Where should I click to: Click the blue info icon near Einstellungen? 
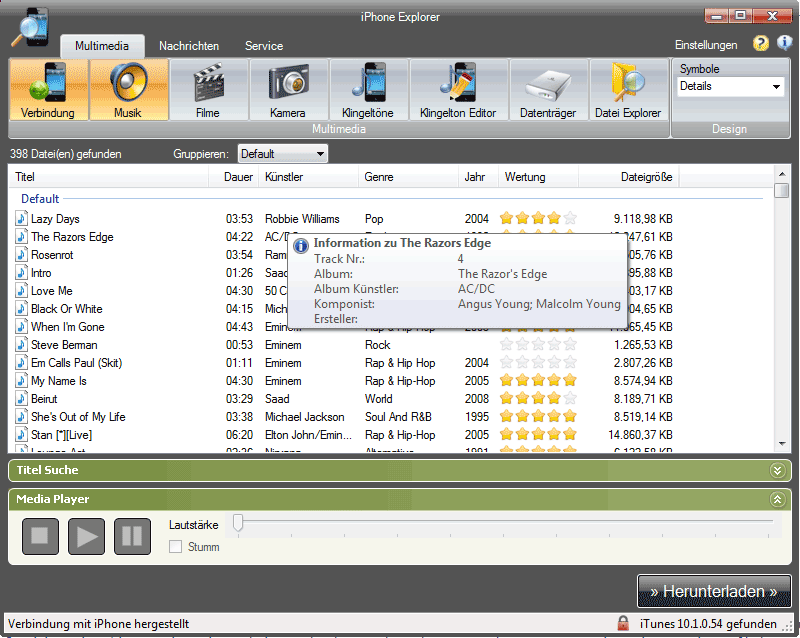click(785, 44)
